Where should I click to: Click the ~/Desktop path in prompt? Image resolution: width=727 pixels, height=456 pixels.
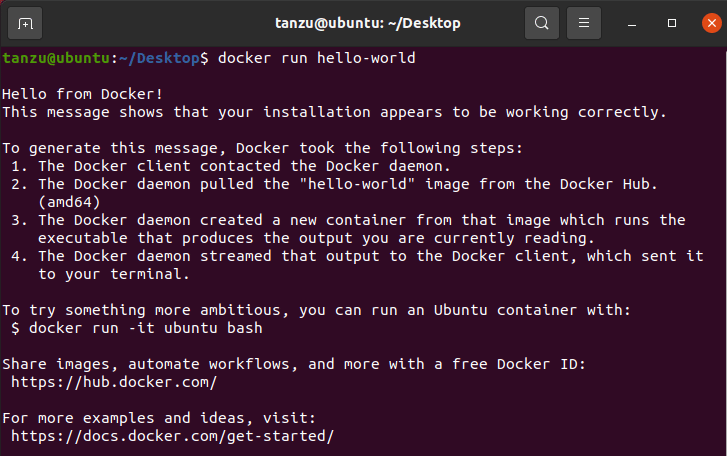159,58
